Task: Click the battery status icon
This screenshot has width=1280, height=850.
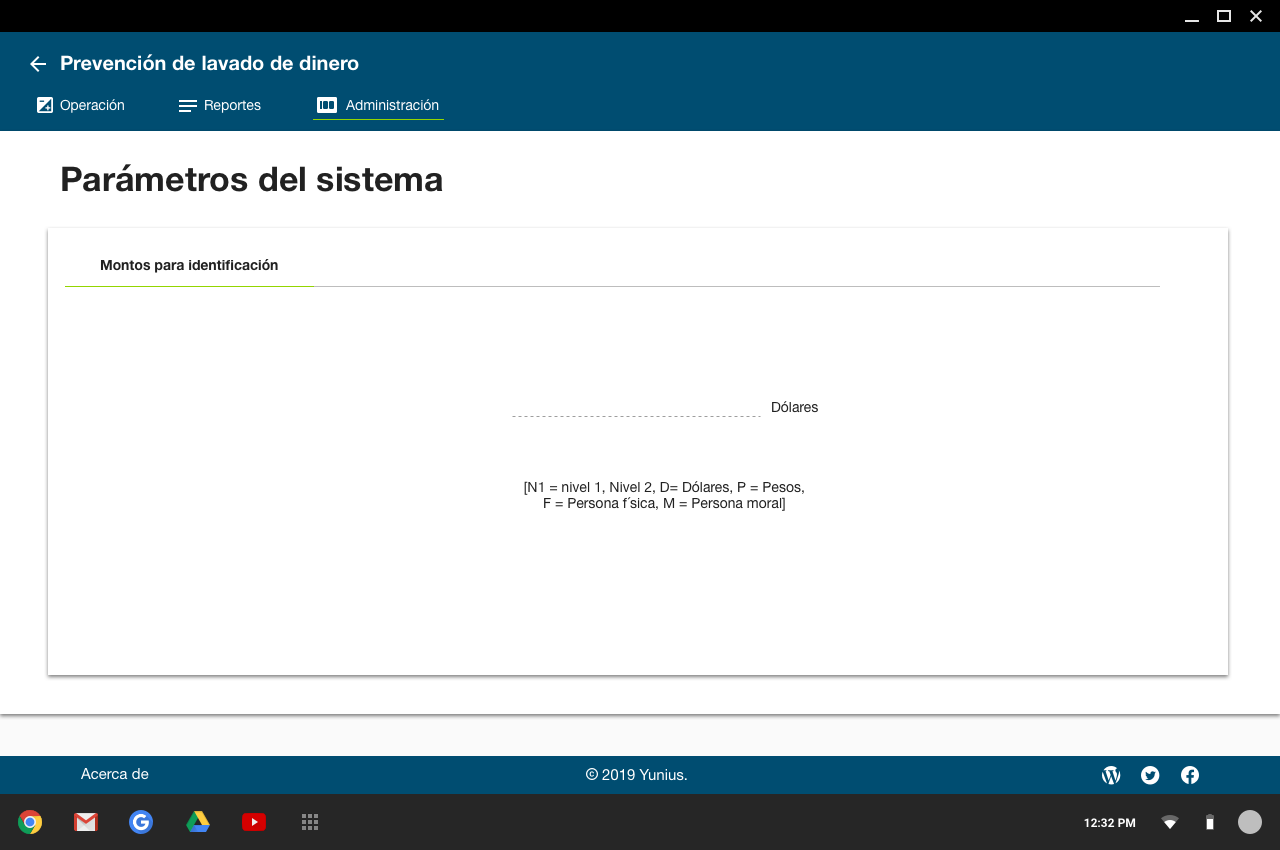Action: tap(1210, 822)
